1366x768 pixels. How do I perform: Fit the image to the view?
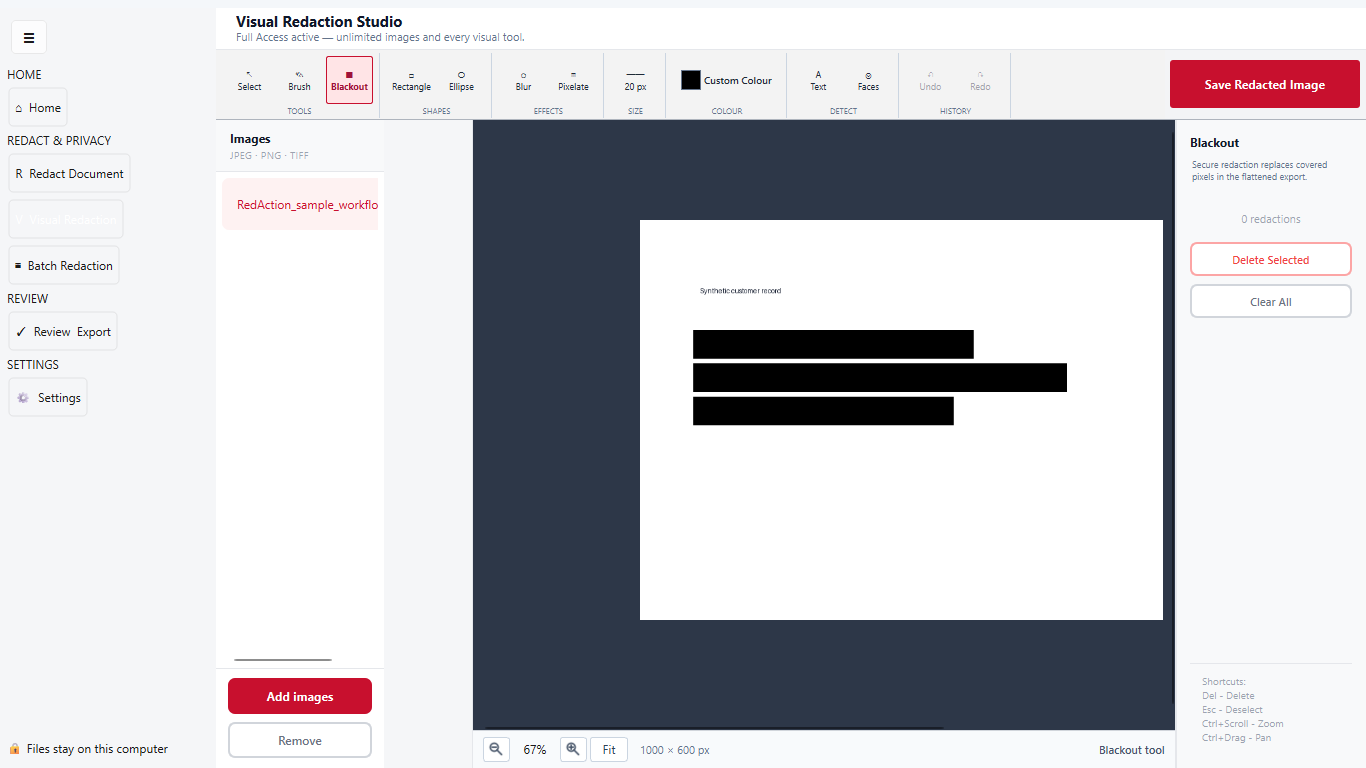click(609, 749)
